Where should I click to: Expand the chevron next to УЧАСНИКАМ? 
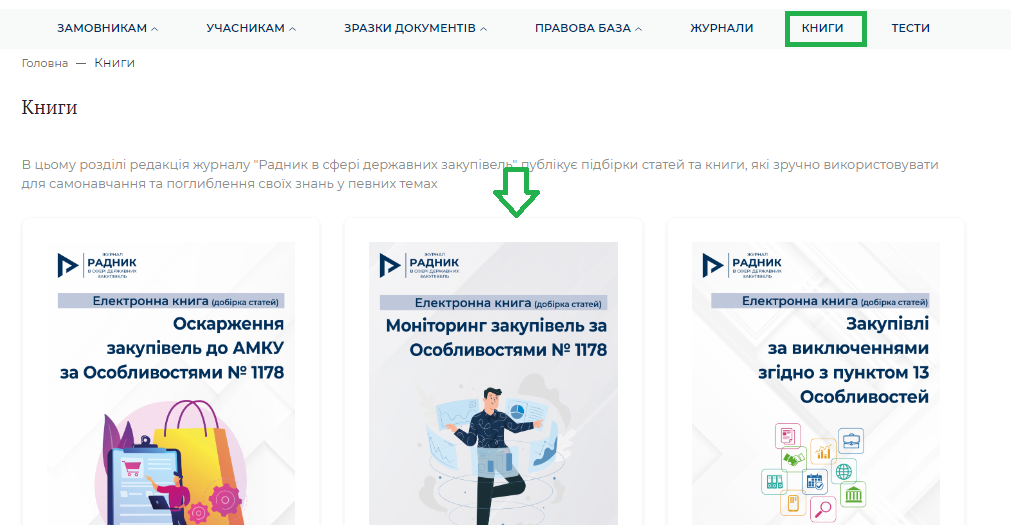293,29
